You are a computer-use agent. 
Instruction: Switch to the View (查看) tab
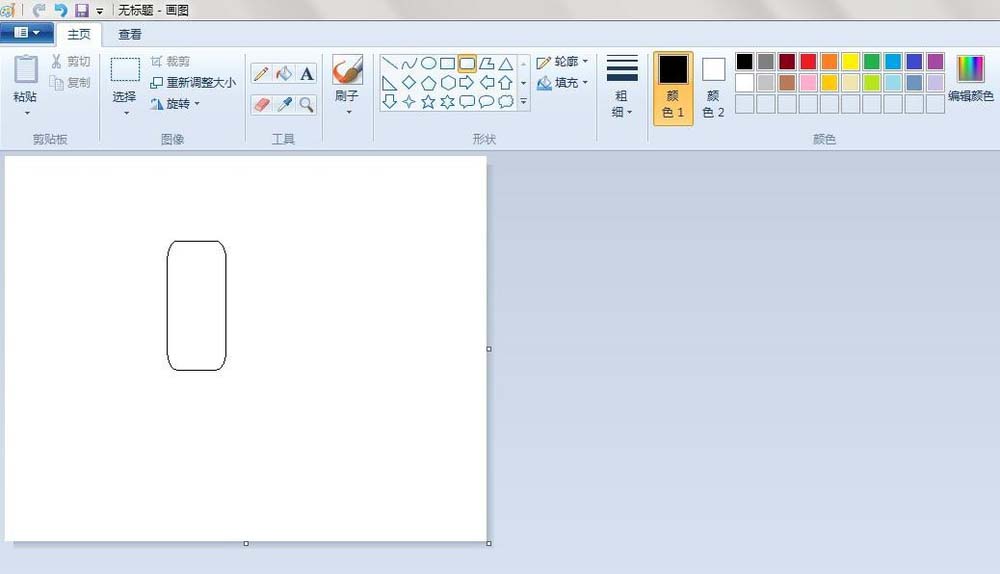point(129,34)
